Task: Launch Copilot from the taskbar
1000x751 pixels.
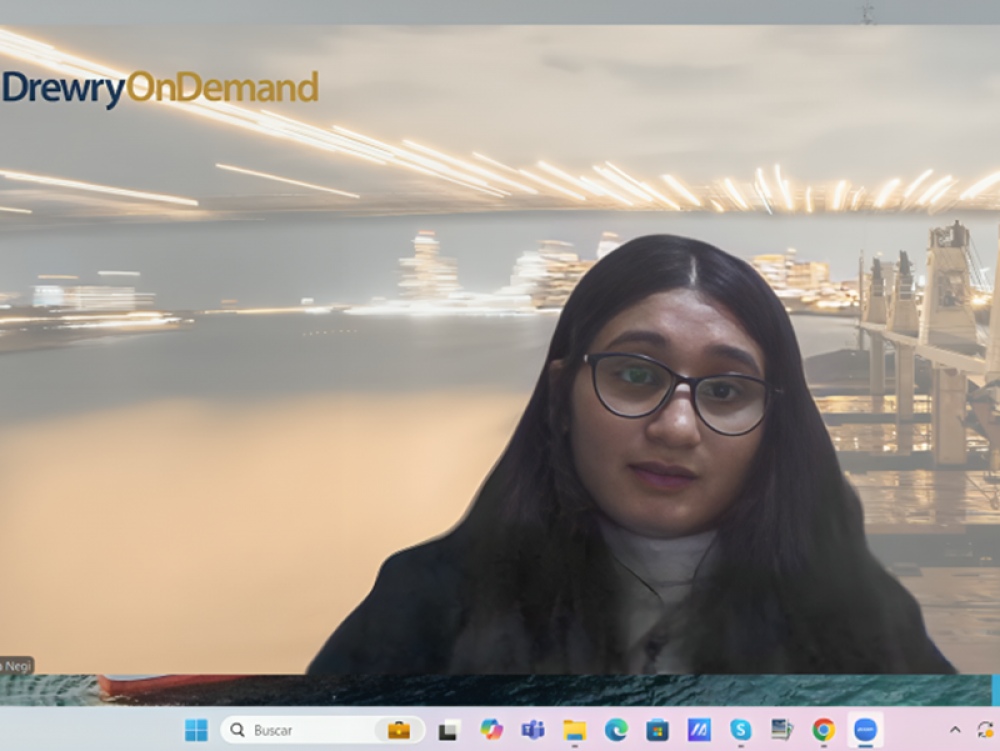Action: pos(491,730)
